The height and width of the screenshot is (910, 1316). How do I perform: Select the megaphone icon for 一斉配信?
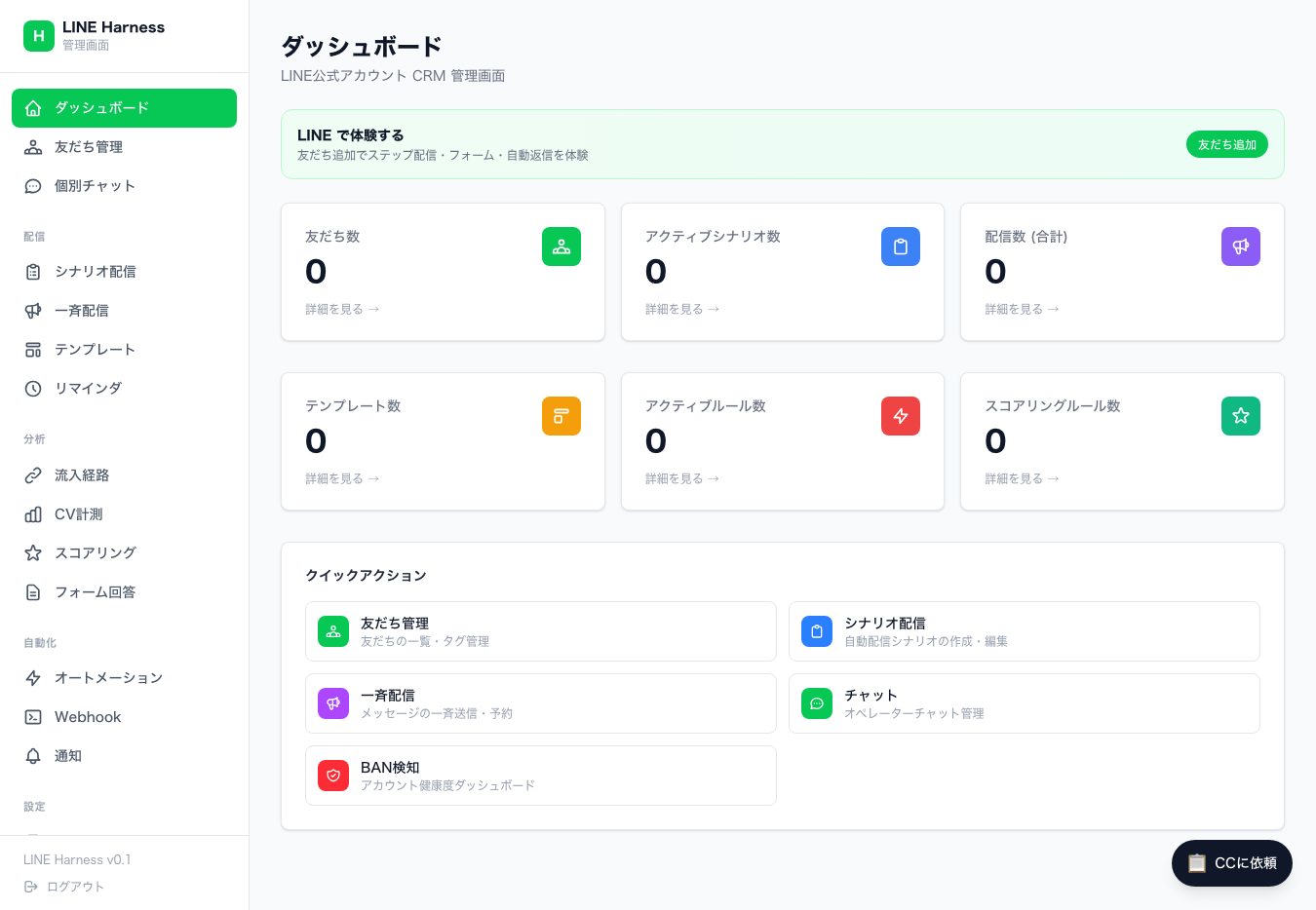tap(32, 310)
